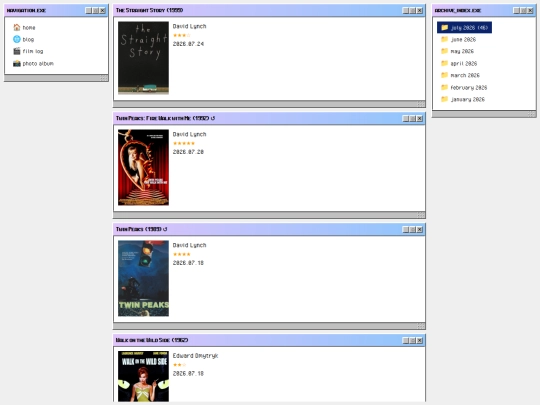This screenshot has height=405, width=540.
Task: Minimize The Straight Story window
Action: tap(406, 11)
